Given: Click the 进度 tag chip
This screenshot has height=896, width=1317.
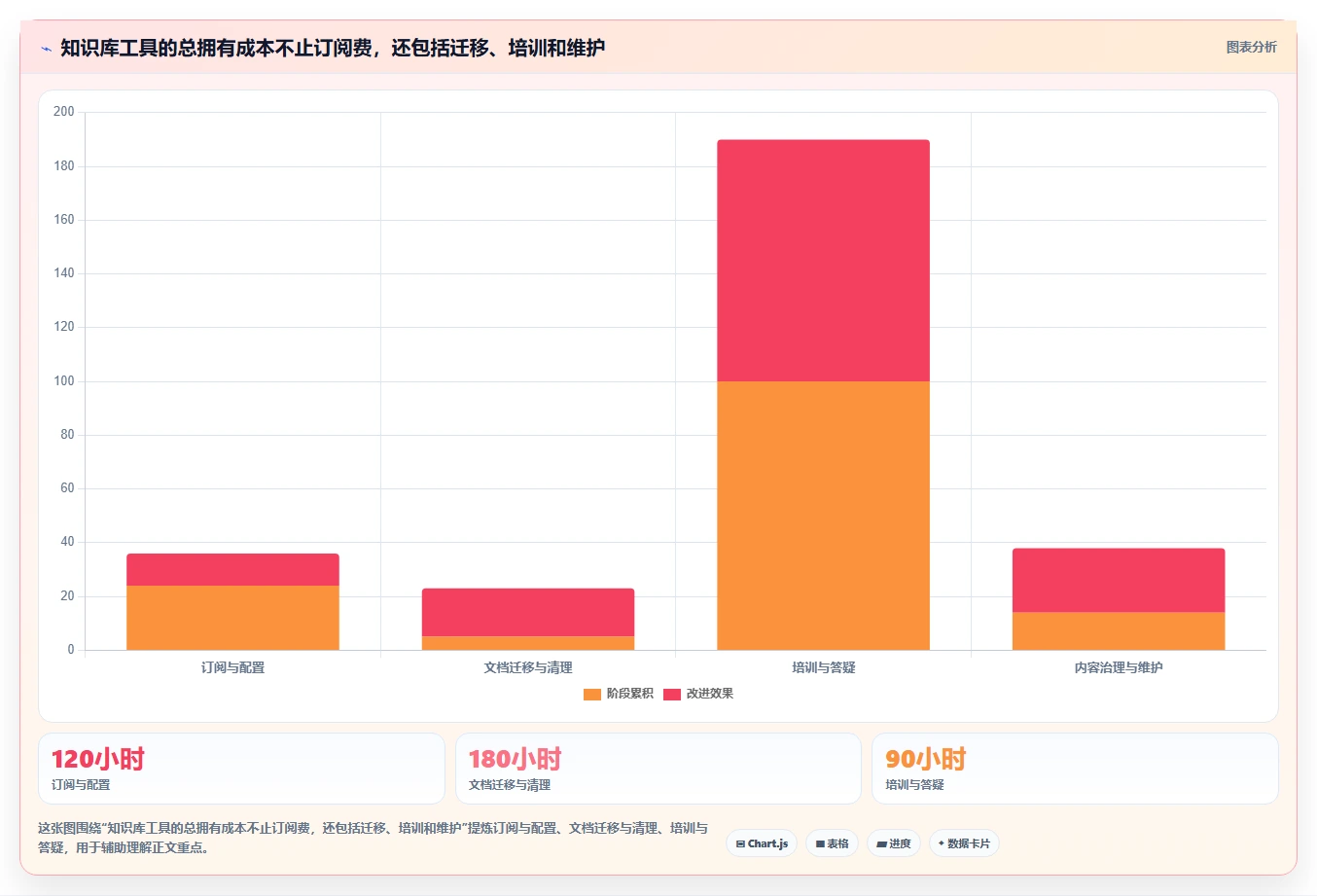Looking at the screenshot, I should [x=894, y=843].
